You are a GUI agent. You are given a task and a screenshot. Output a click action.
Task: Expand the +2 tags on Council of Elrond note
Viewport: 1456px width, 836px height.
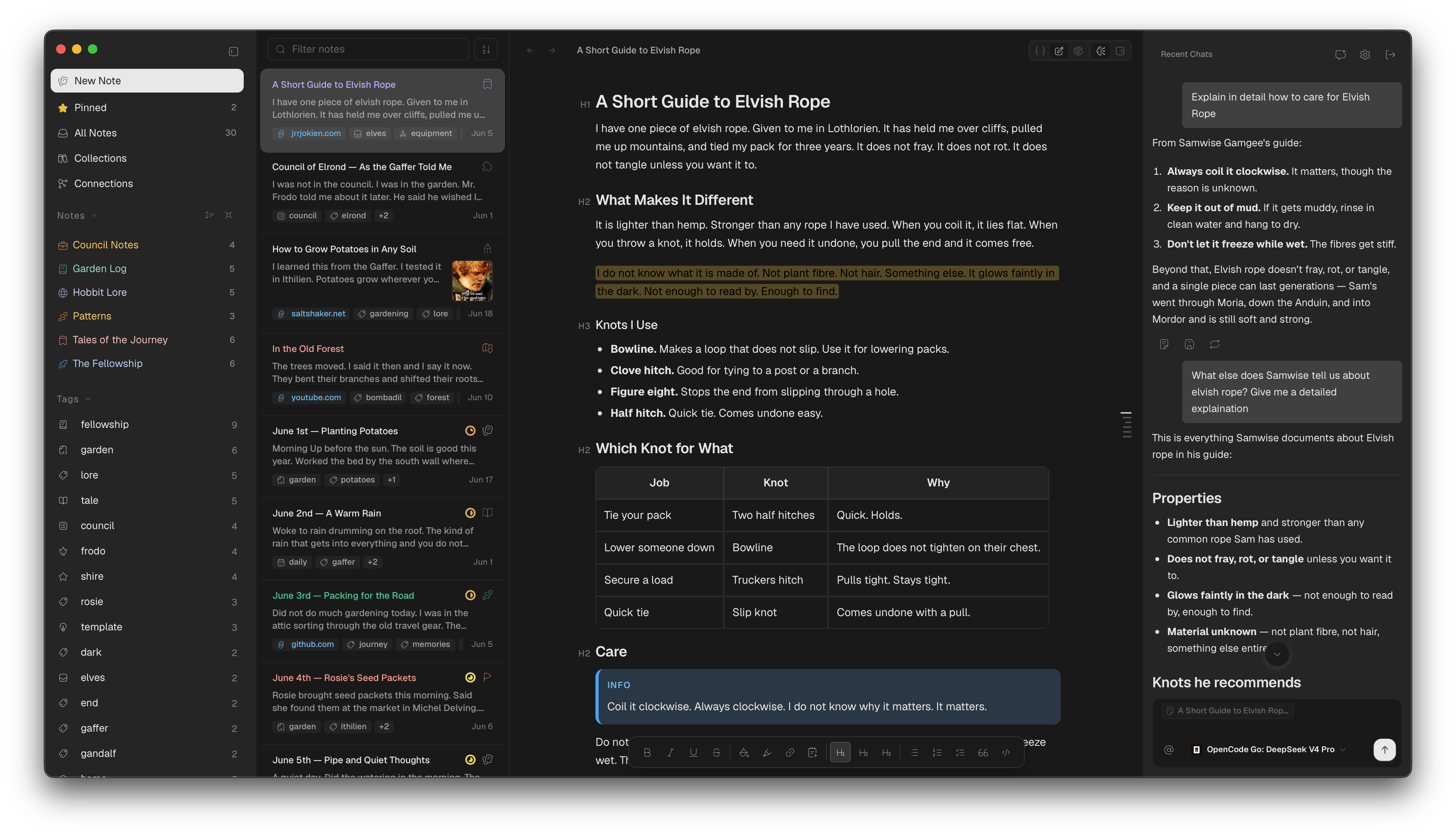[384, 215]
